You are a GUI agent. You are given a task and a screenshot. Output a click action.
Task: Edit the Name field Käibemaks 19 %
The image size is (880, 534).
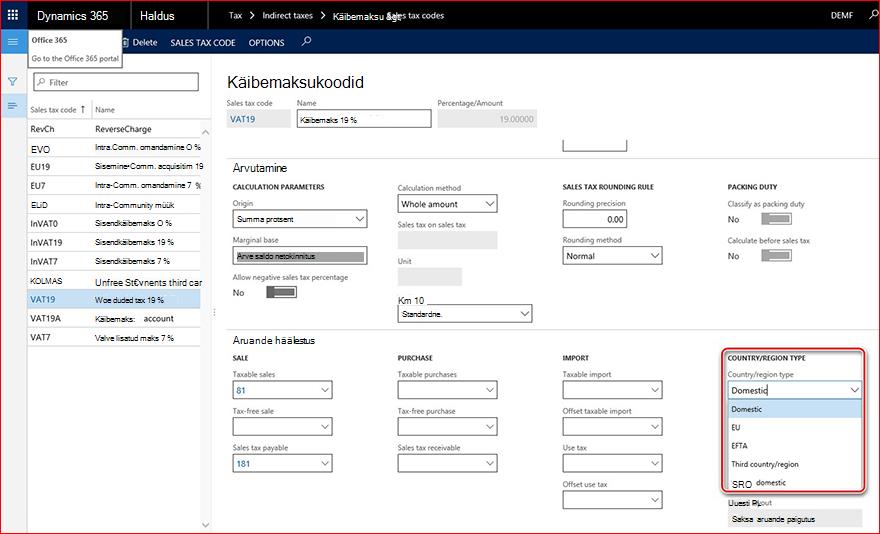(364, 119)
